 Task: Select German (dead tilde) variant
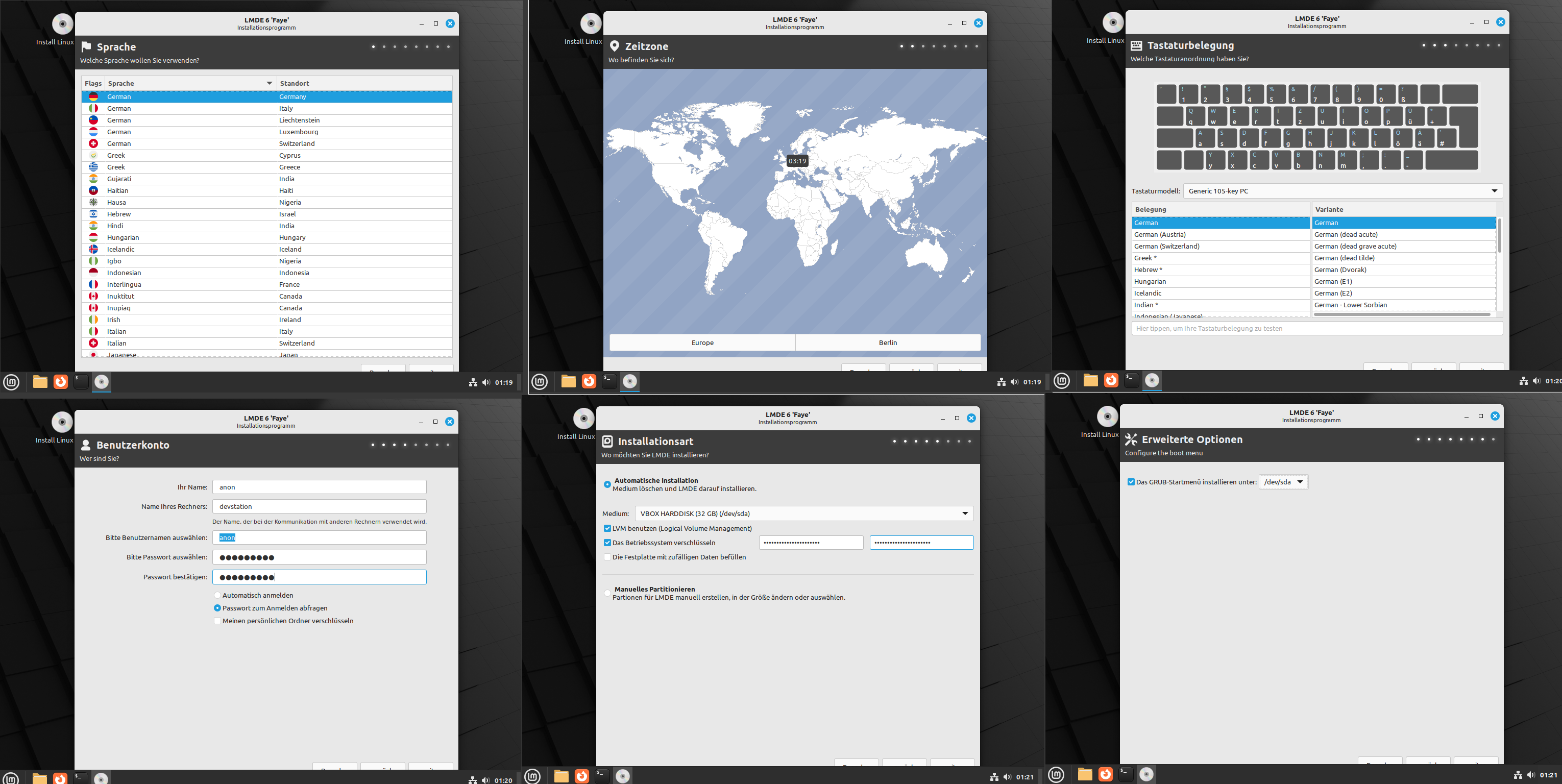point(1404,258)
